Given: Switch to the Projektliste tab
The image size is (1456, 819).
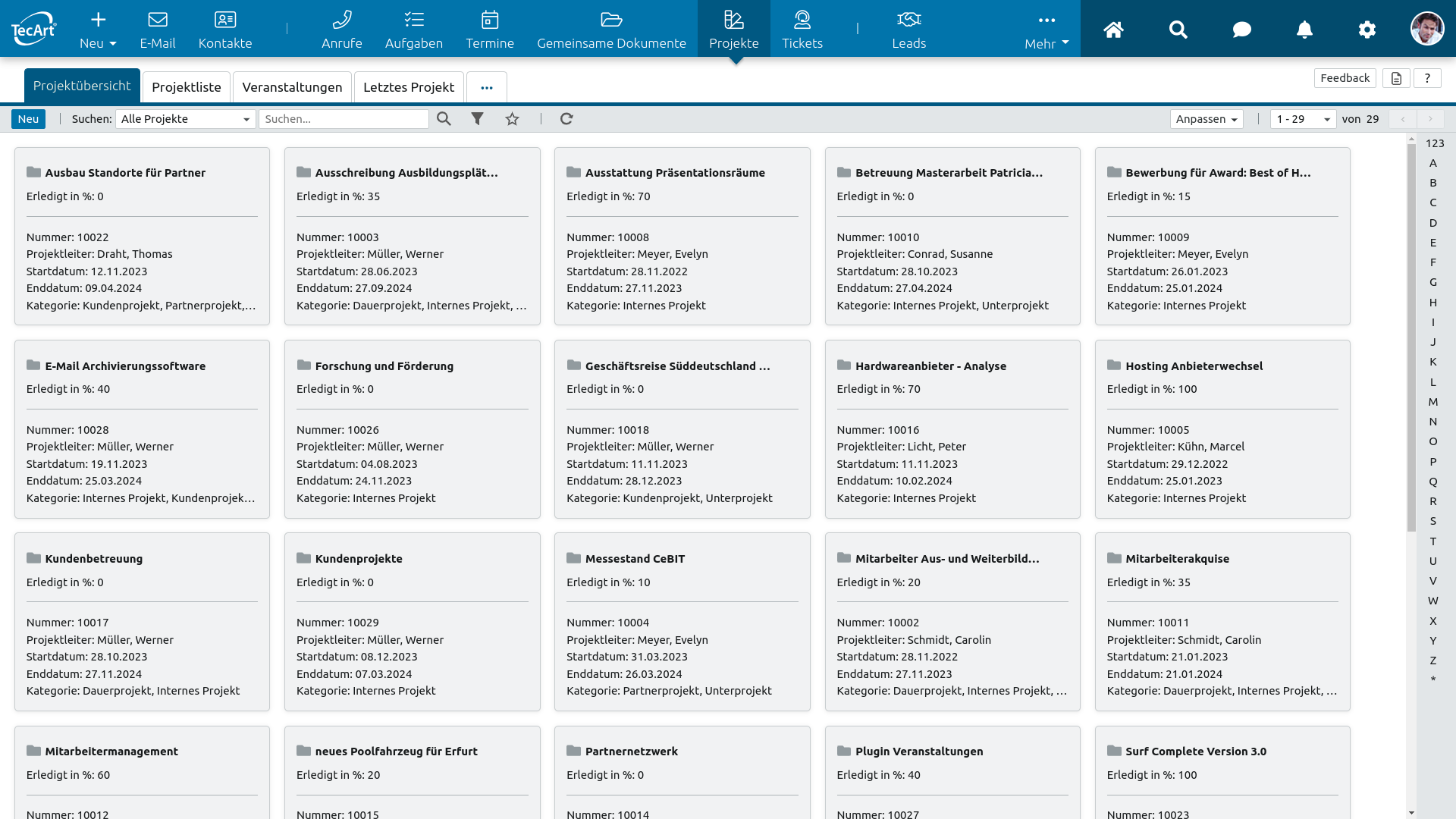Looking at the screenshot, I should pos(187,87).
